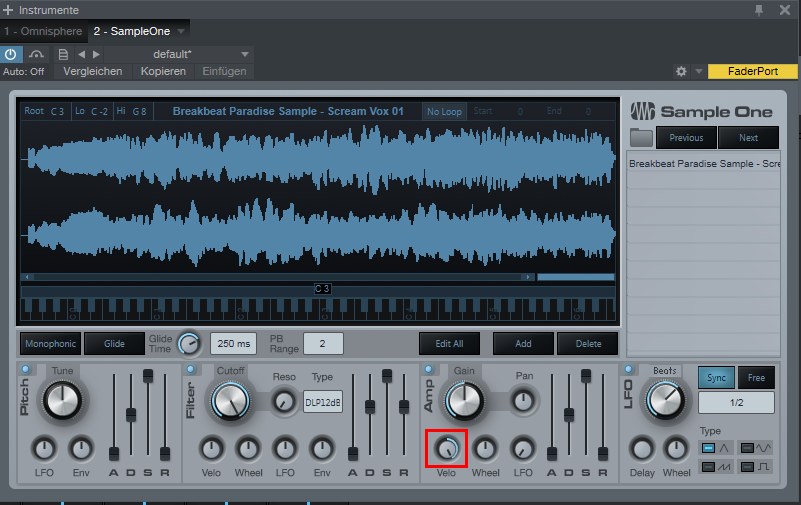Viewport: 801px width, 505px height.
Task: Click the Pitch envelope Decay slider
Action: point(131,415)
